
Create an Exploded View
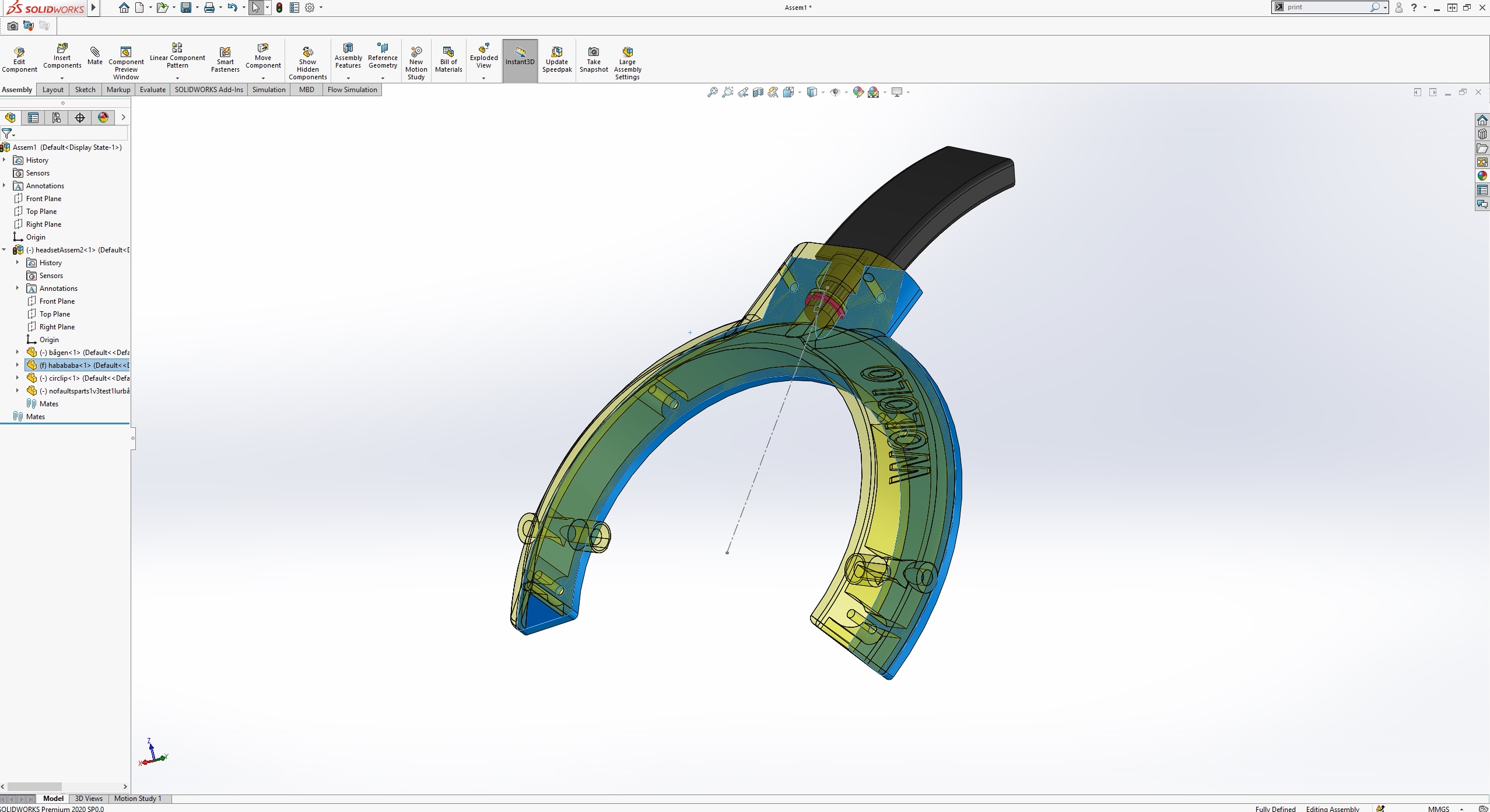click(484, 56)
